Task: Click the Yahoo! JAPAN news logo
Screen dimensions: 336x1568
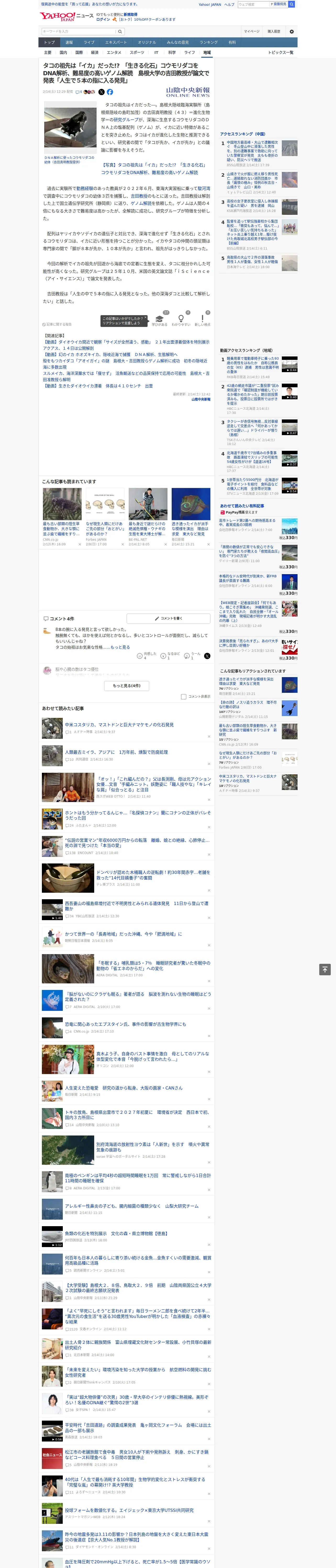Action: coord(66,16)
